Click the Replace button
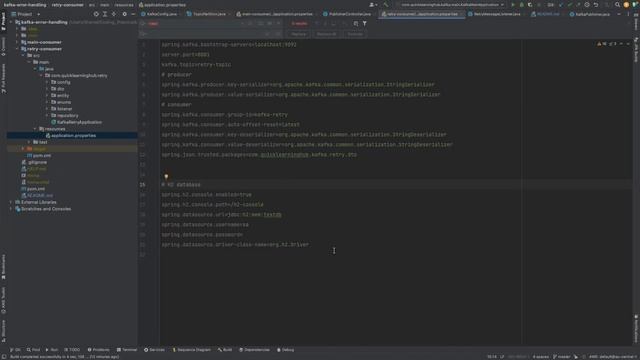The width and height of the screenshot is (640, 360). pos(299,34)
